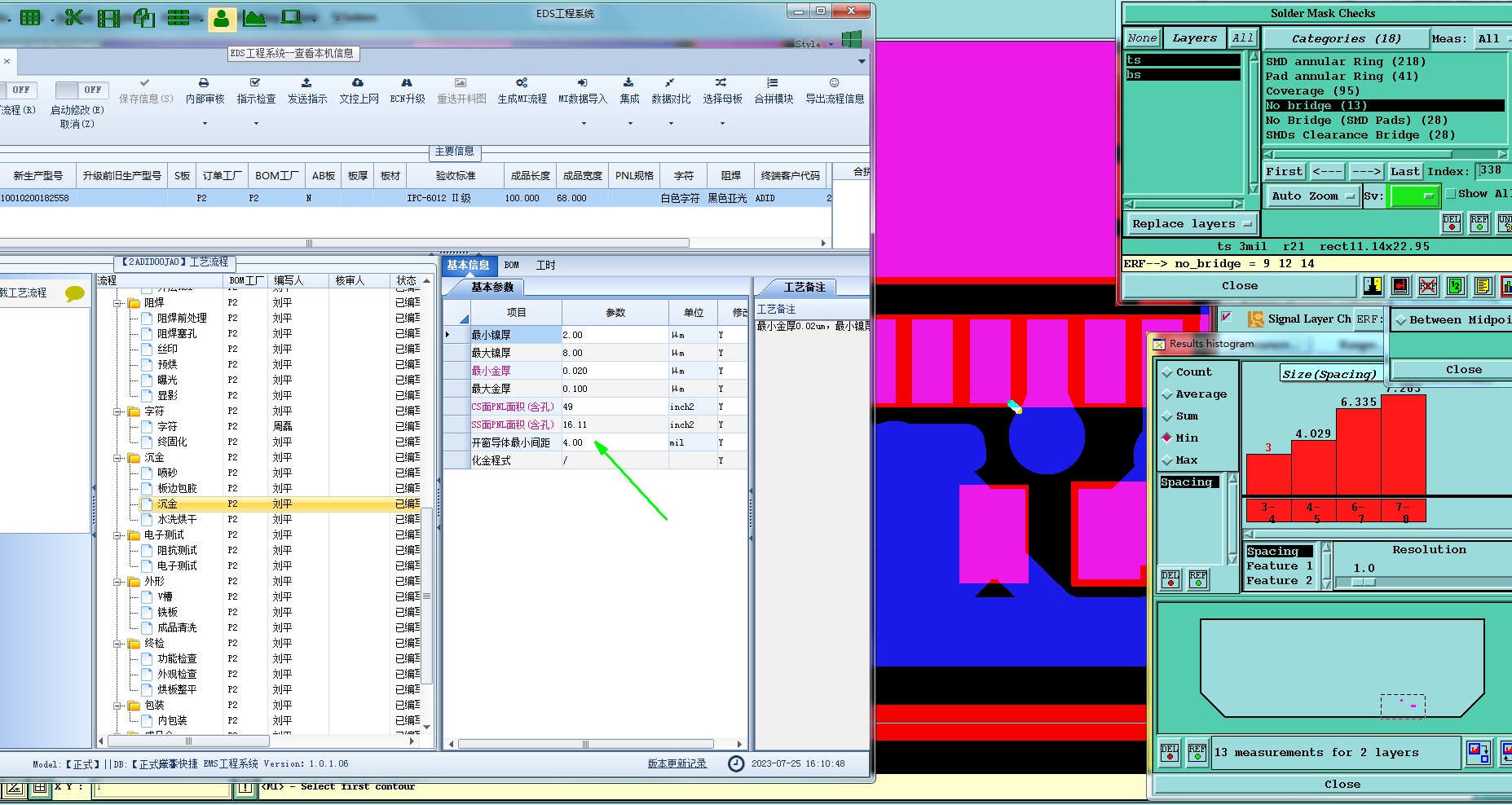Click the green 12 page icon in Solder Mask Checks
The height and width of the screenshot is (805, 1512).
[1456, 286]
